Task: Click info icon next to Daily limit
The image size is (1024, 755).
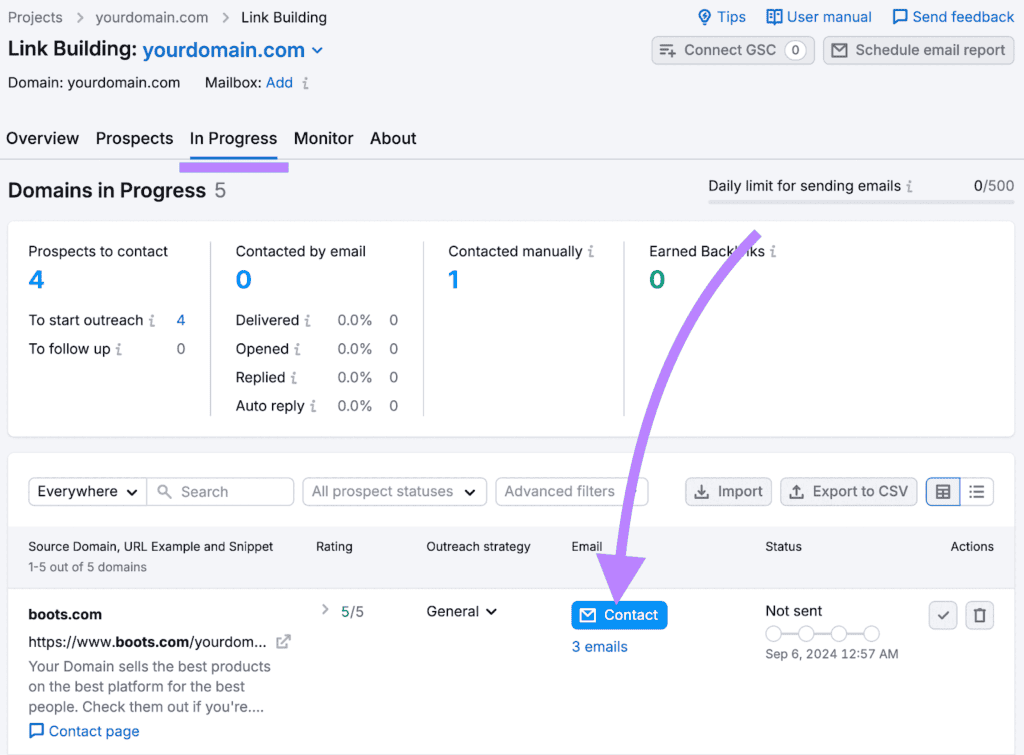Action: point(909,186)
